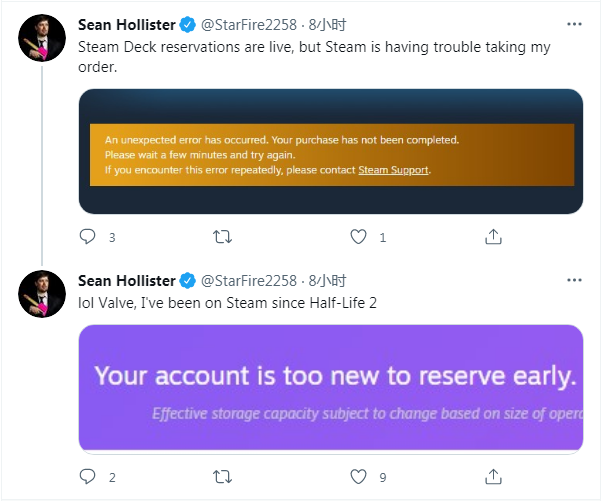This screenshot has width=602, height=501.
Task: Reply to the Steam Deck reservations tweet
Action: click(87, 237)
